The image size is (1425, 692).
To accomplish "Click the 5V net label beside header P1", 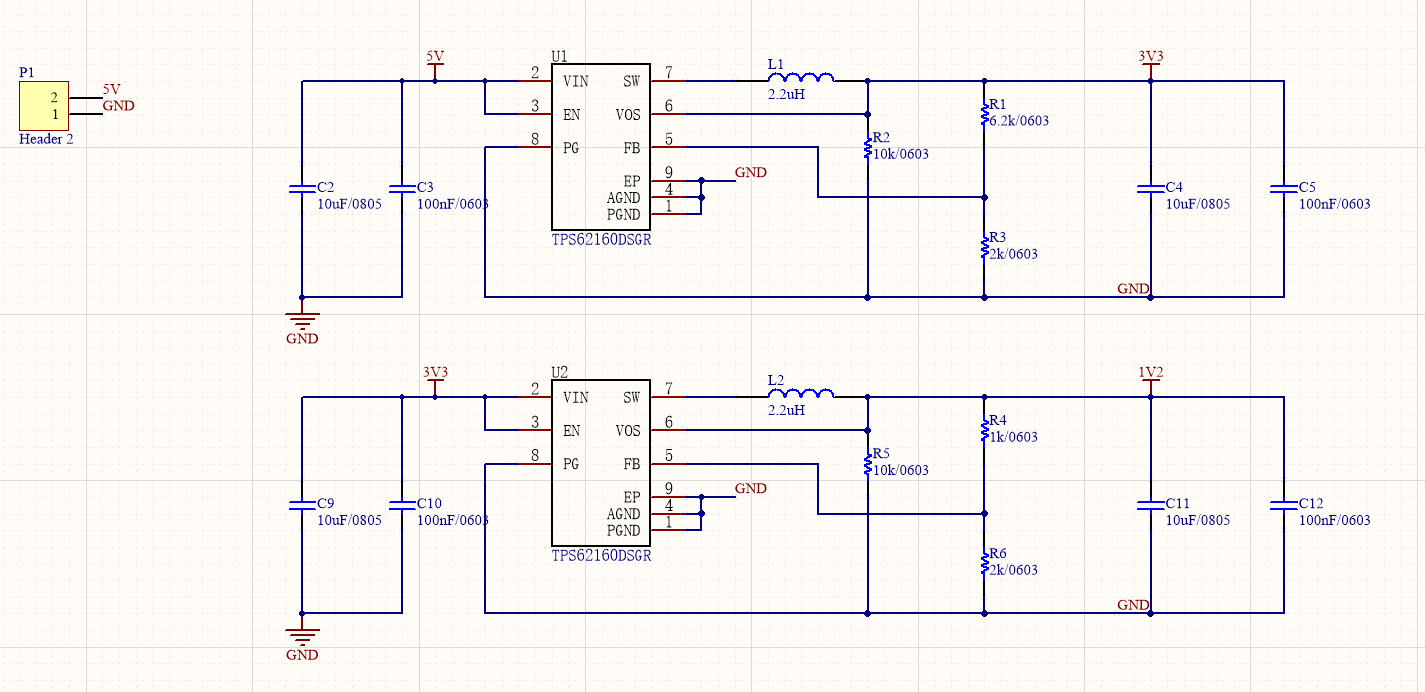I will (x=111, y=90).
